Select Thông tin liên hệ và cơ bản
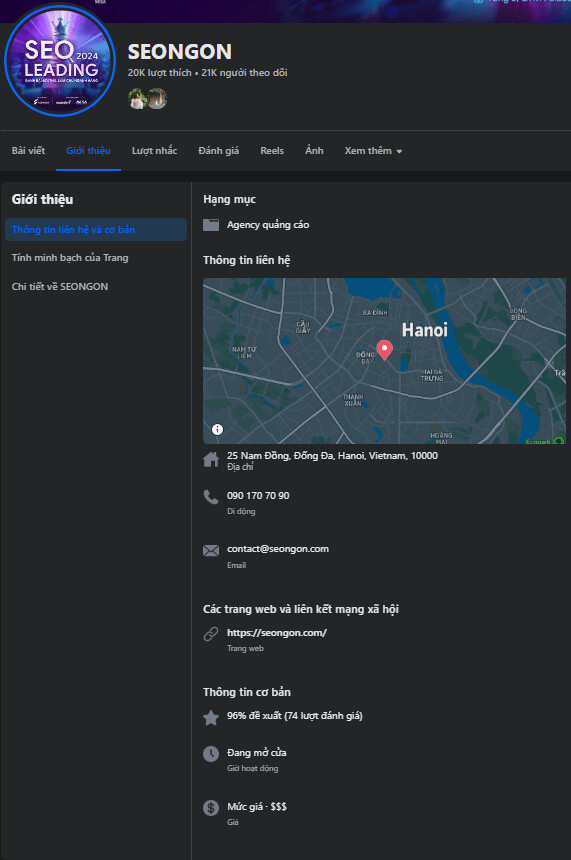 pos(96,230)
